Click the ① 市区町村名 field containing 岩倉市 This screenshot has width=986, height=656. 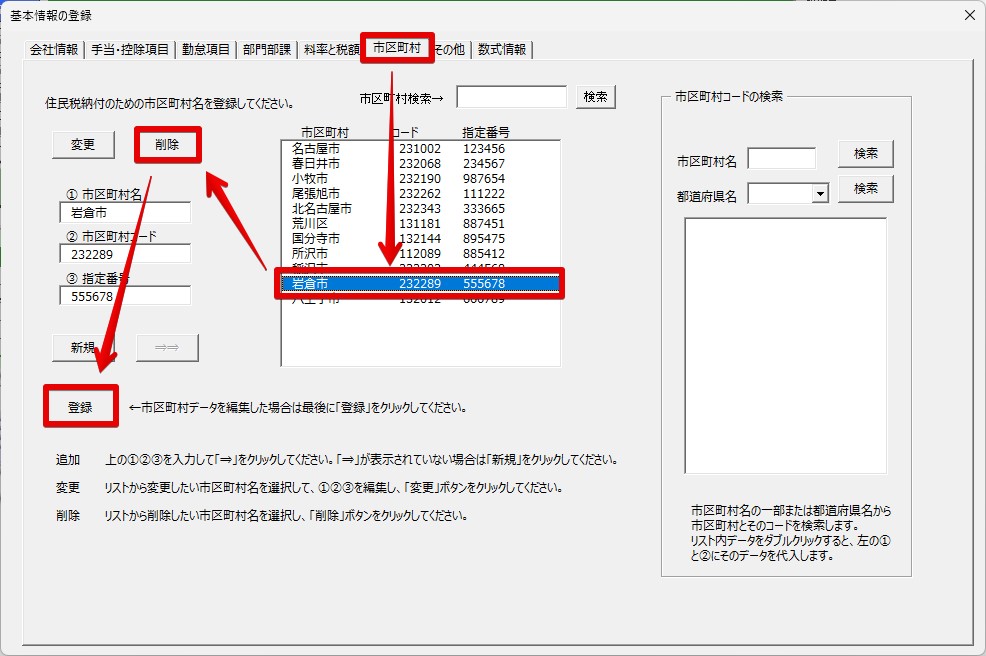coord(124,212)
